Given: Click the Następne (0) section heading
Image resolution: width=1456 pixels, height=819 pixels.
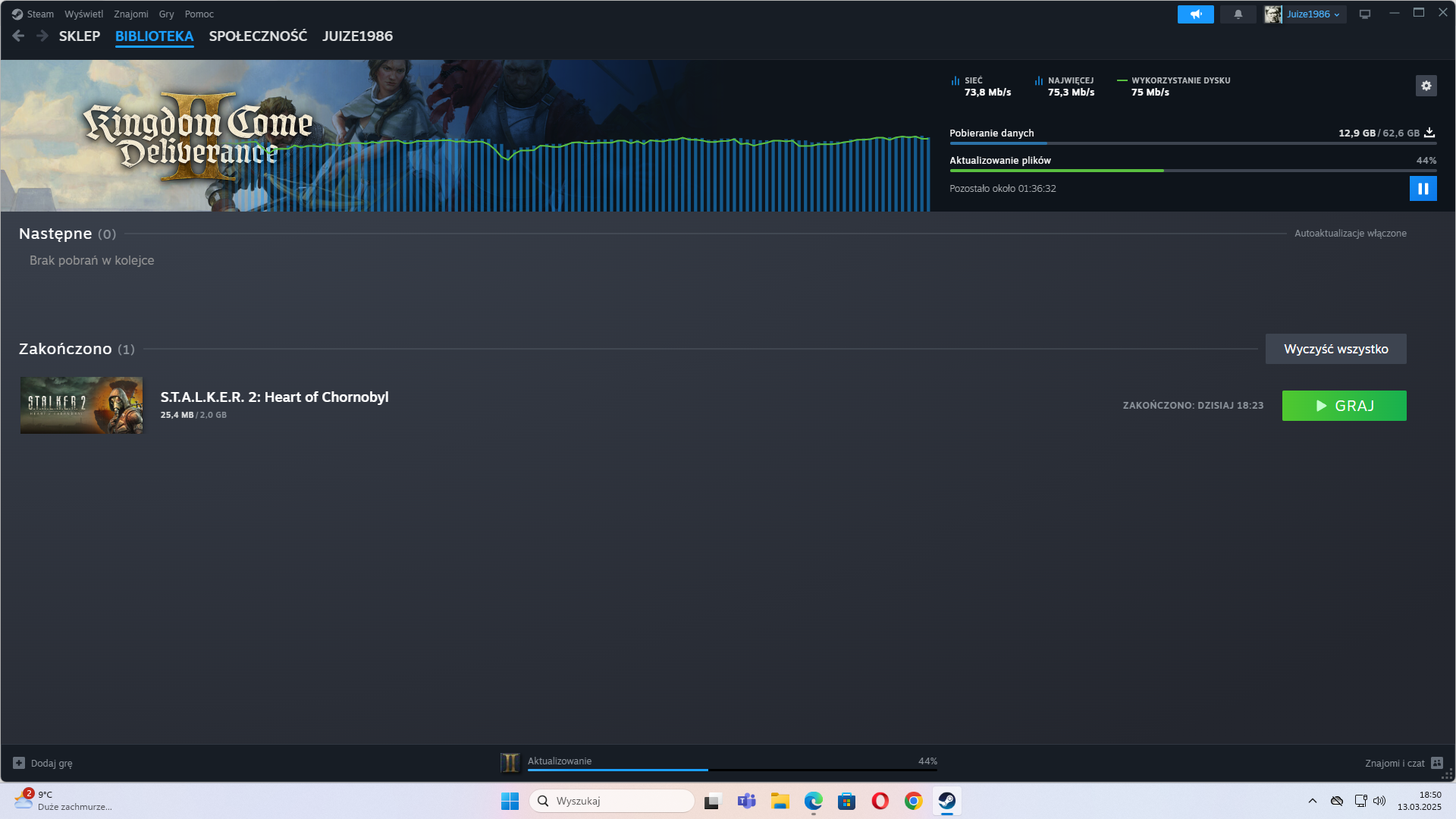Looking at the screenshot, I should pos(67,234).
